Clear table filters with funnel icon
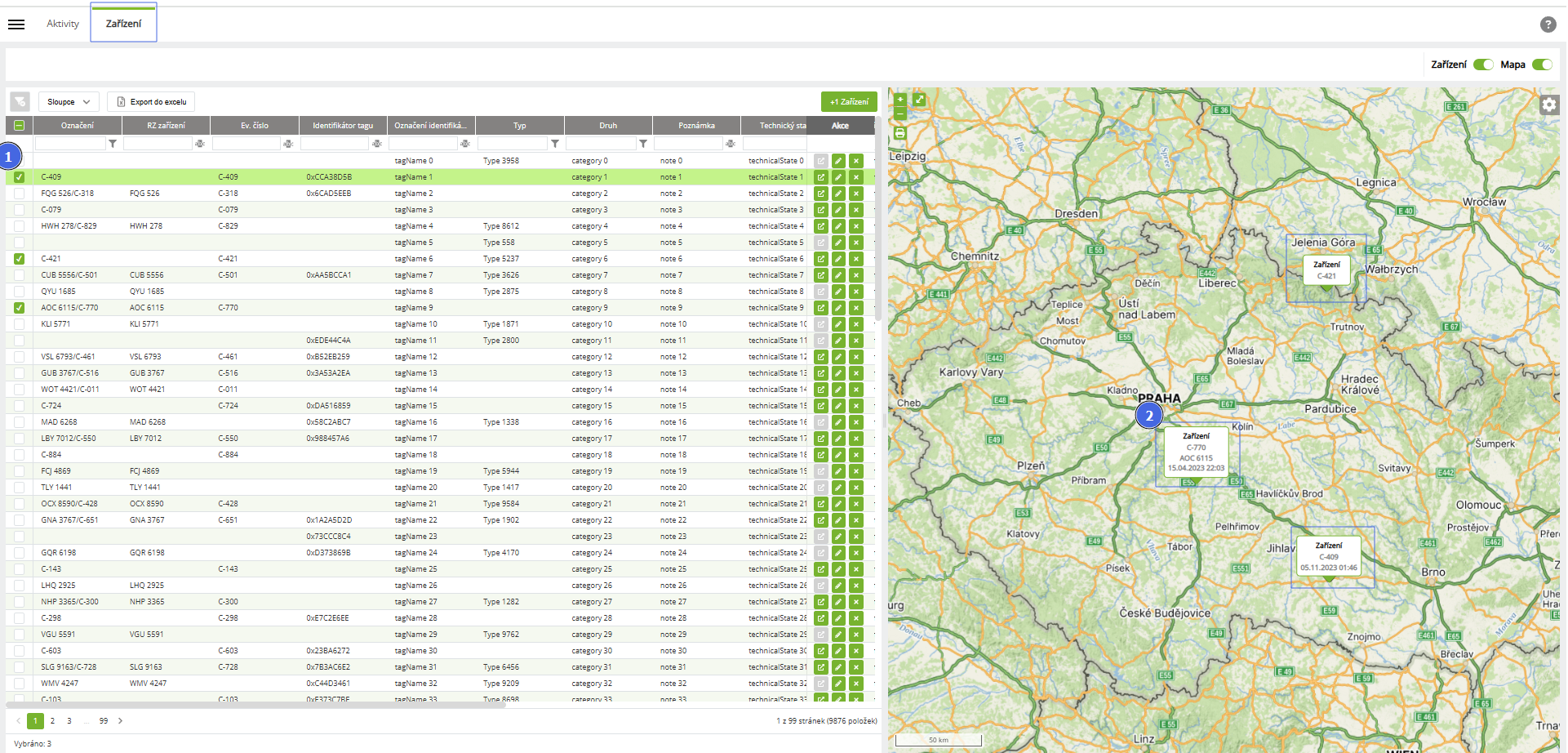Viewport: 1568px width, 753px height. (20, 101)
